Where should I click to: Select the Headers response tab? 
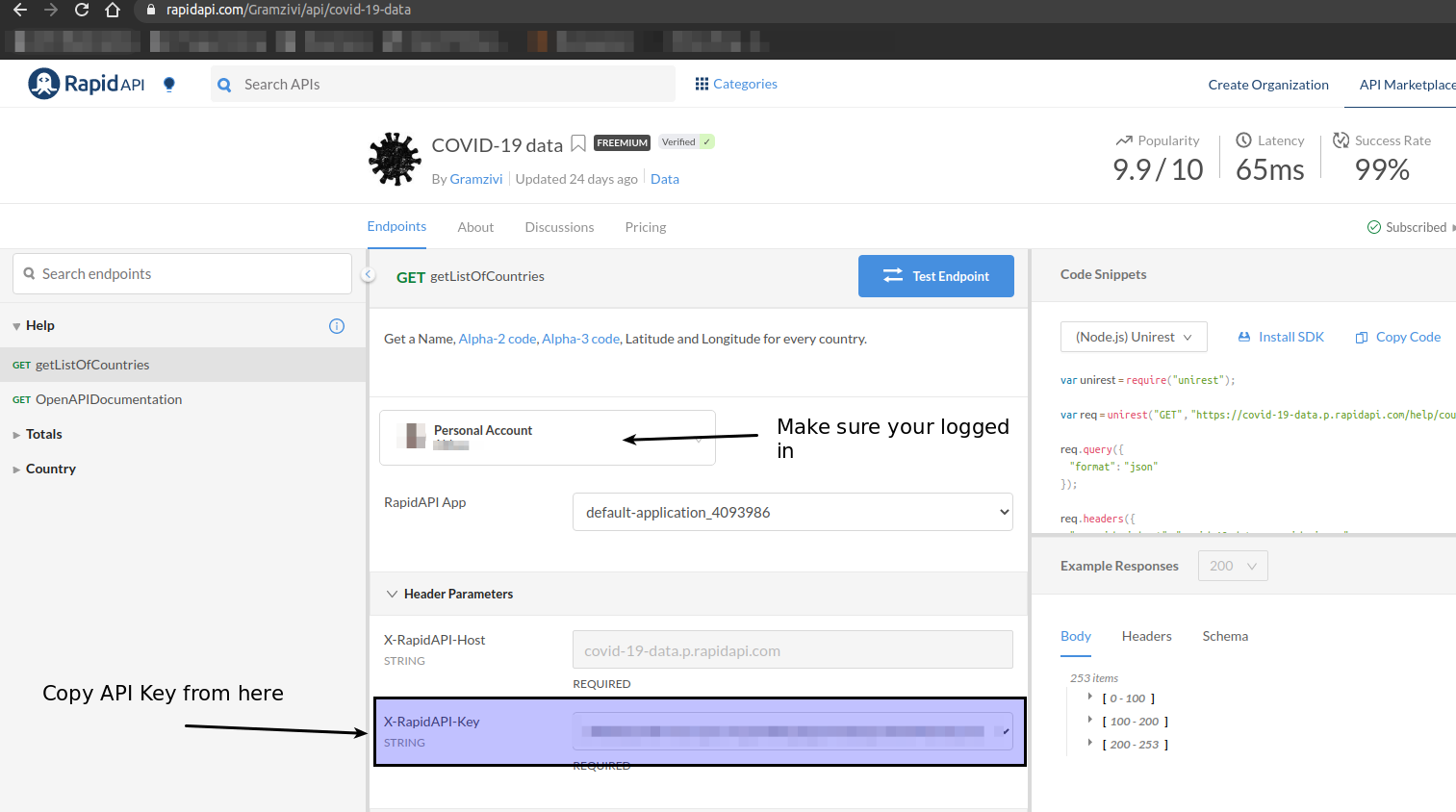pos(1146,636)
